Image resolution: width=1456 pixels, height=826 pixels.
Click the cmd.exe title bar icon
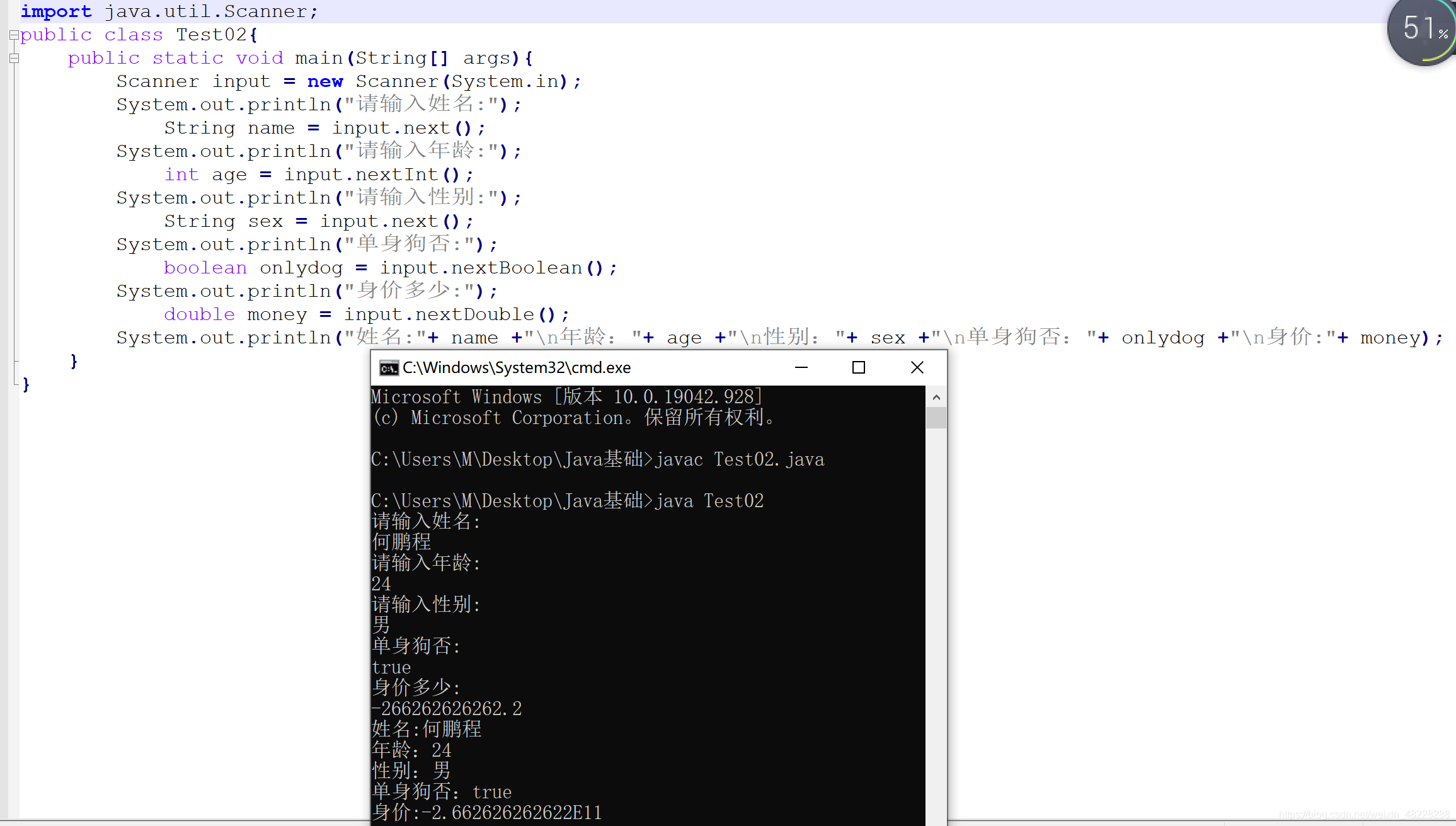pos(389,368)
